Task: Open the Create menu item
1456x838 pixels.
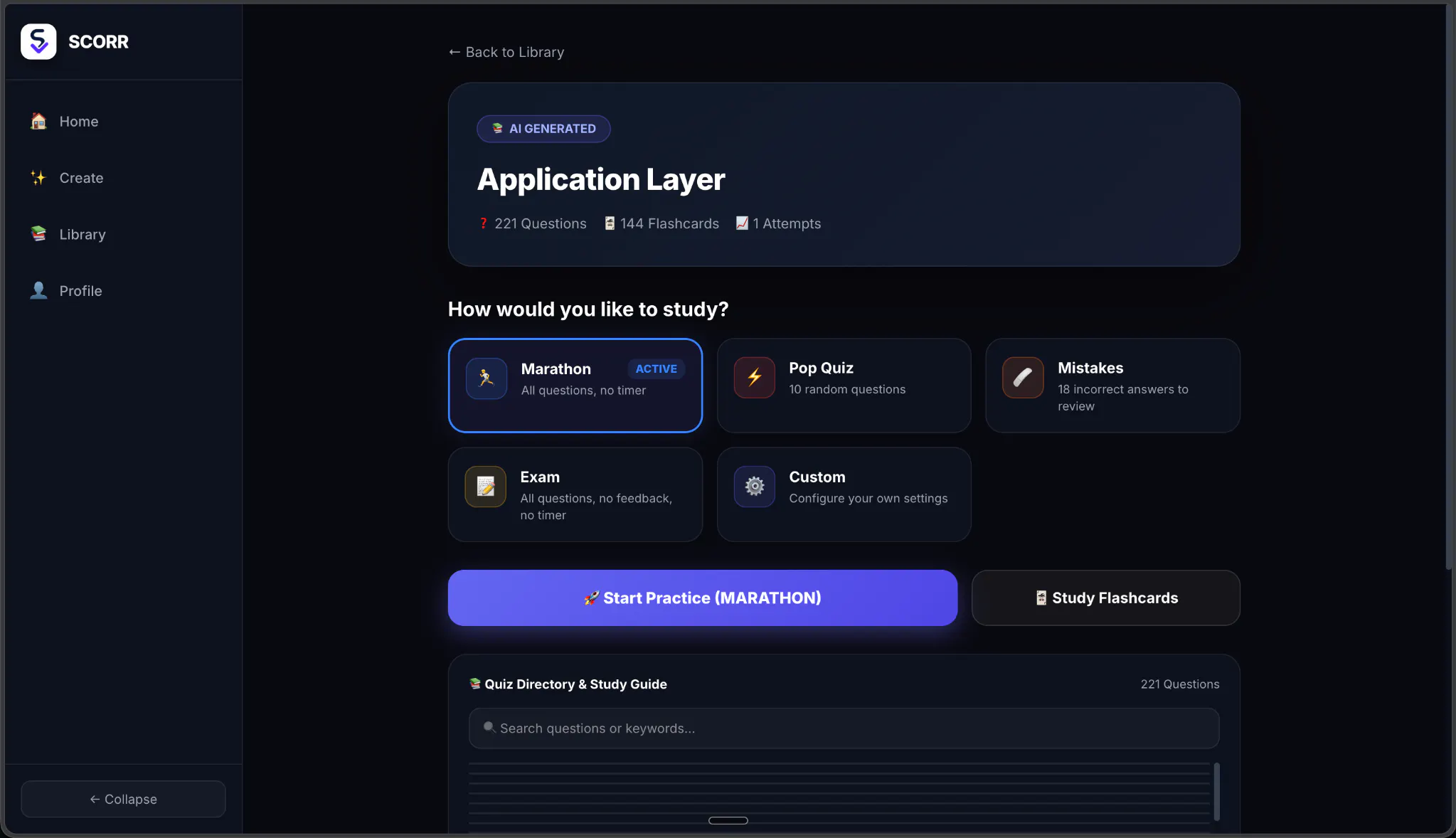Action: tap(124, 178)
